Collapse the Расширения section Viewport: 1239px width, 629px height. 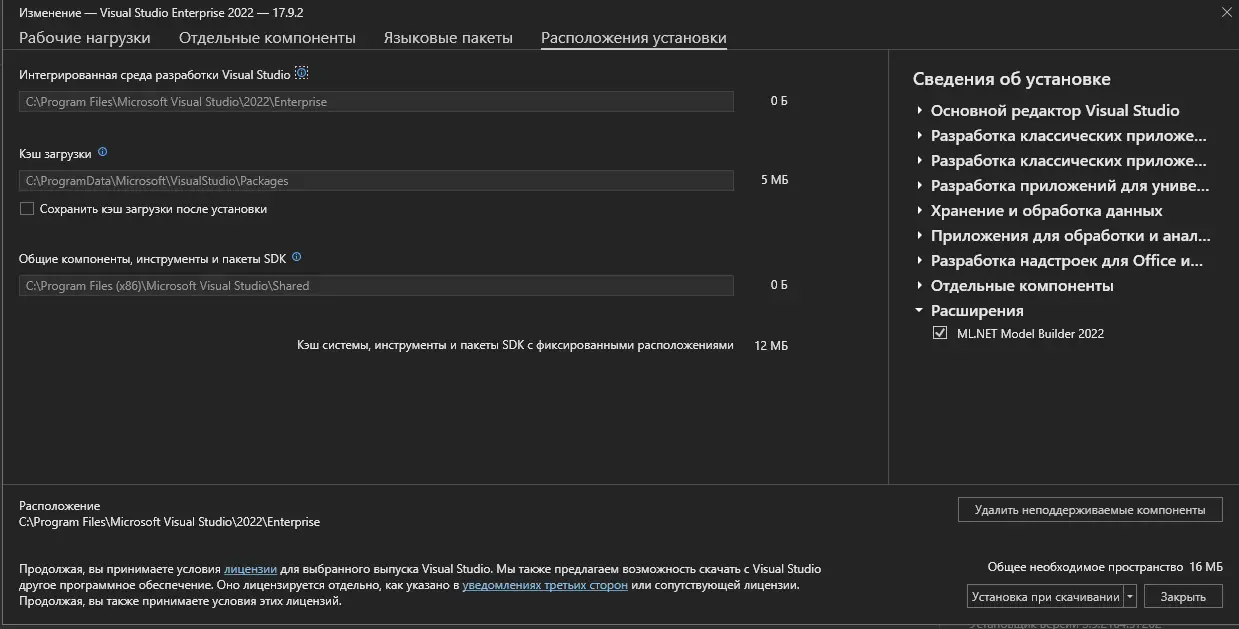pyautogui.click(x=918, y=310)
